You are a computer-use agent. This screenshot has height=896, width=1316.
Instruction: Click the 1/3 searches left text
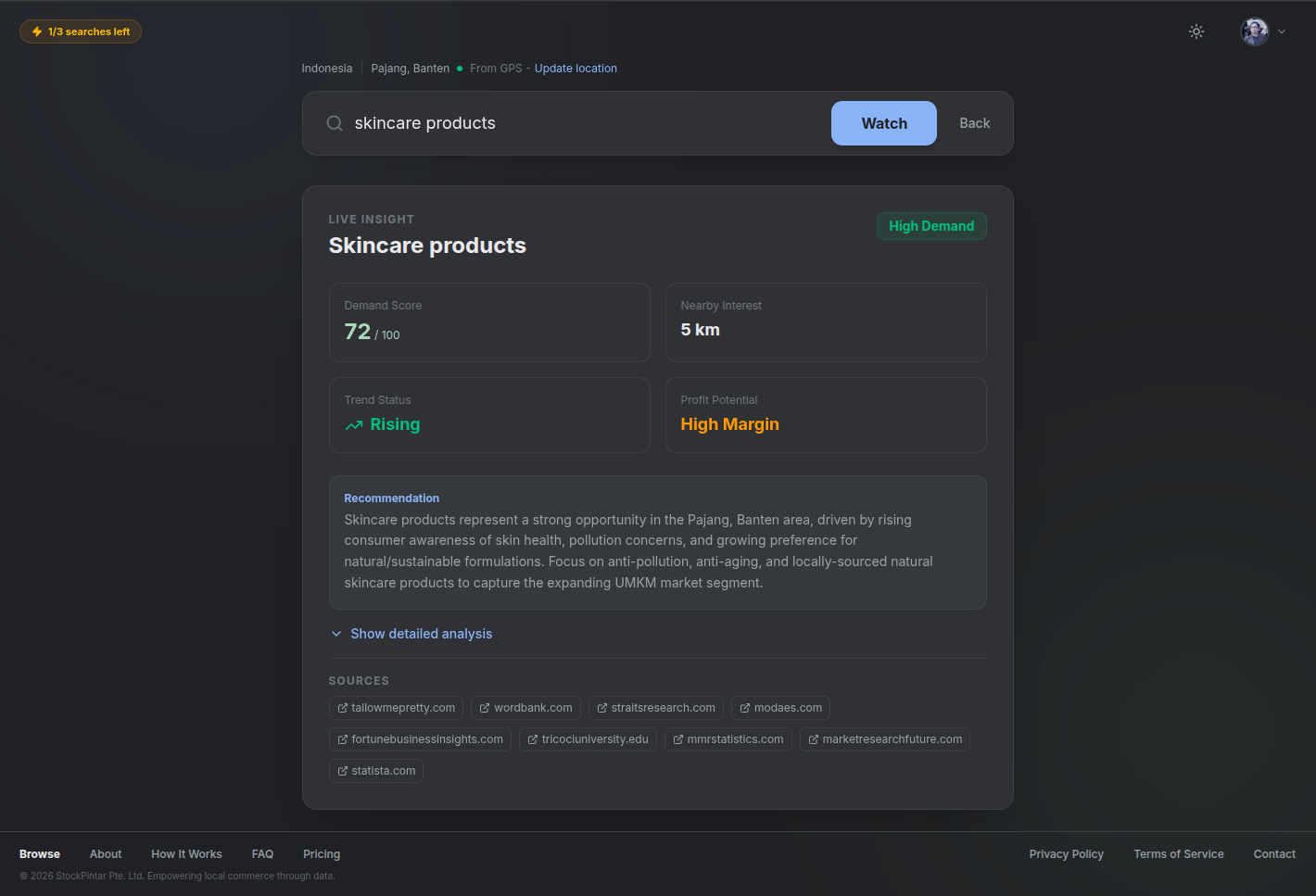(89, 32)
